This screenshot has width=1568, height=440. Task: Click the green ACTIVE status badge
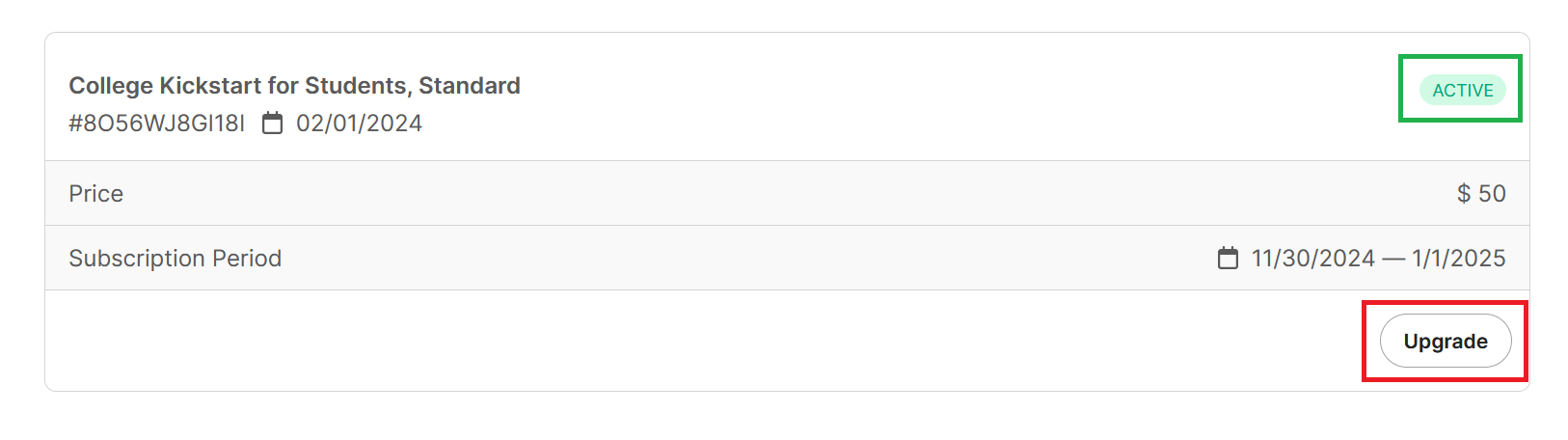(x=1462, y=91)
